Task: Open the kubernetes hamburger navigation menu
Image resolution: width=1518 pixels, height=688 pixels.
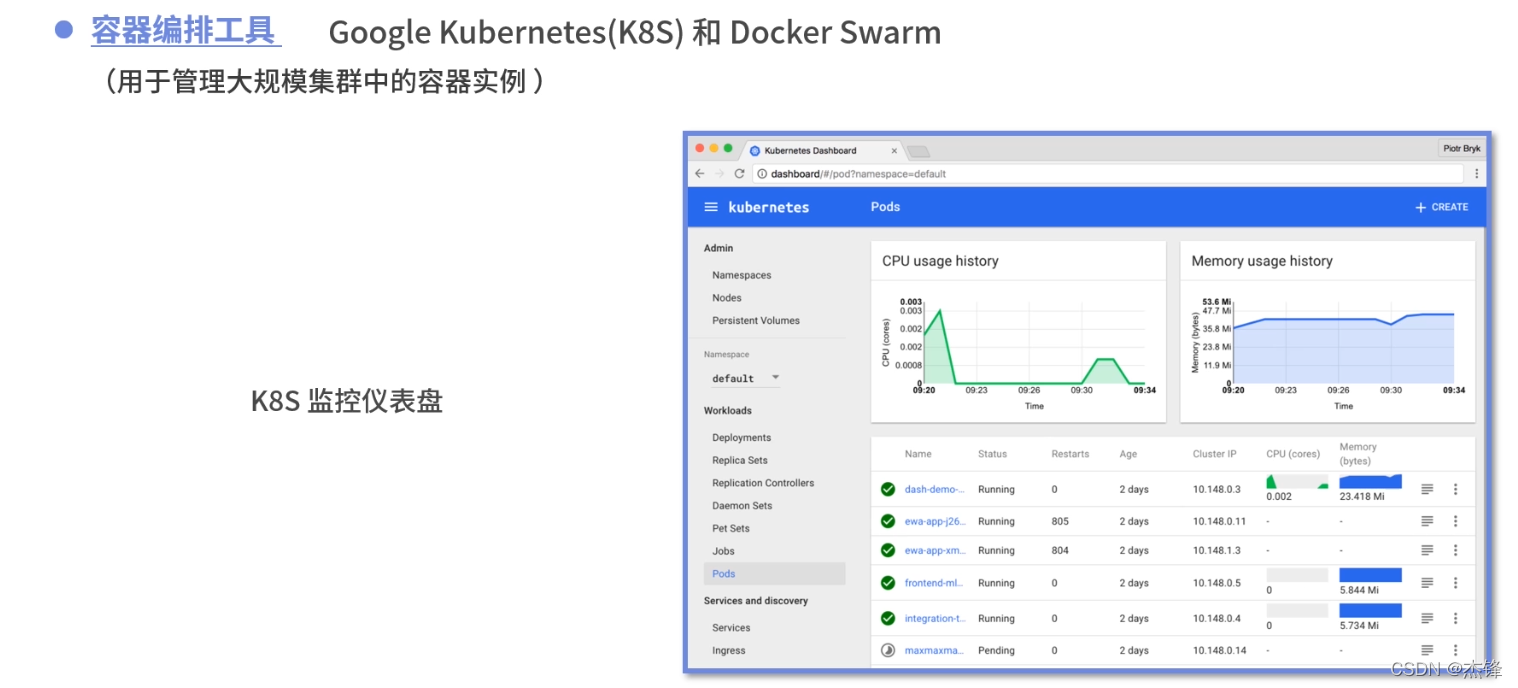Action: [x=711, y=207]
